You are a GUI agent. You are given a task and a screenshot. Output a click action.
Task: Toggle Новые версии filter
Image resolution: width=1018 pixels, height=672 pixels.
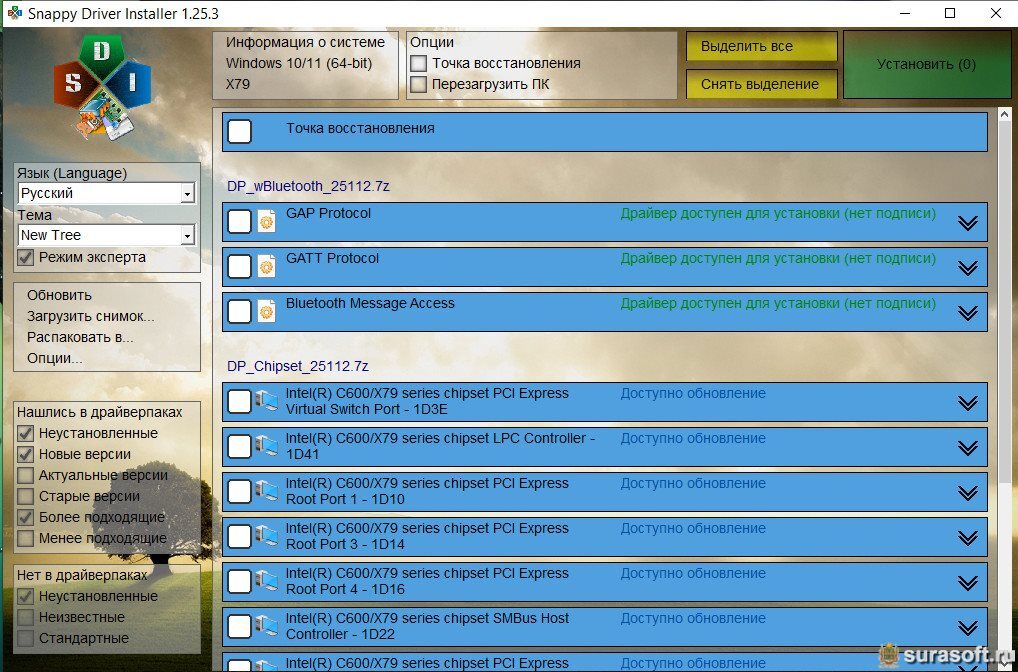pos(25,454)
